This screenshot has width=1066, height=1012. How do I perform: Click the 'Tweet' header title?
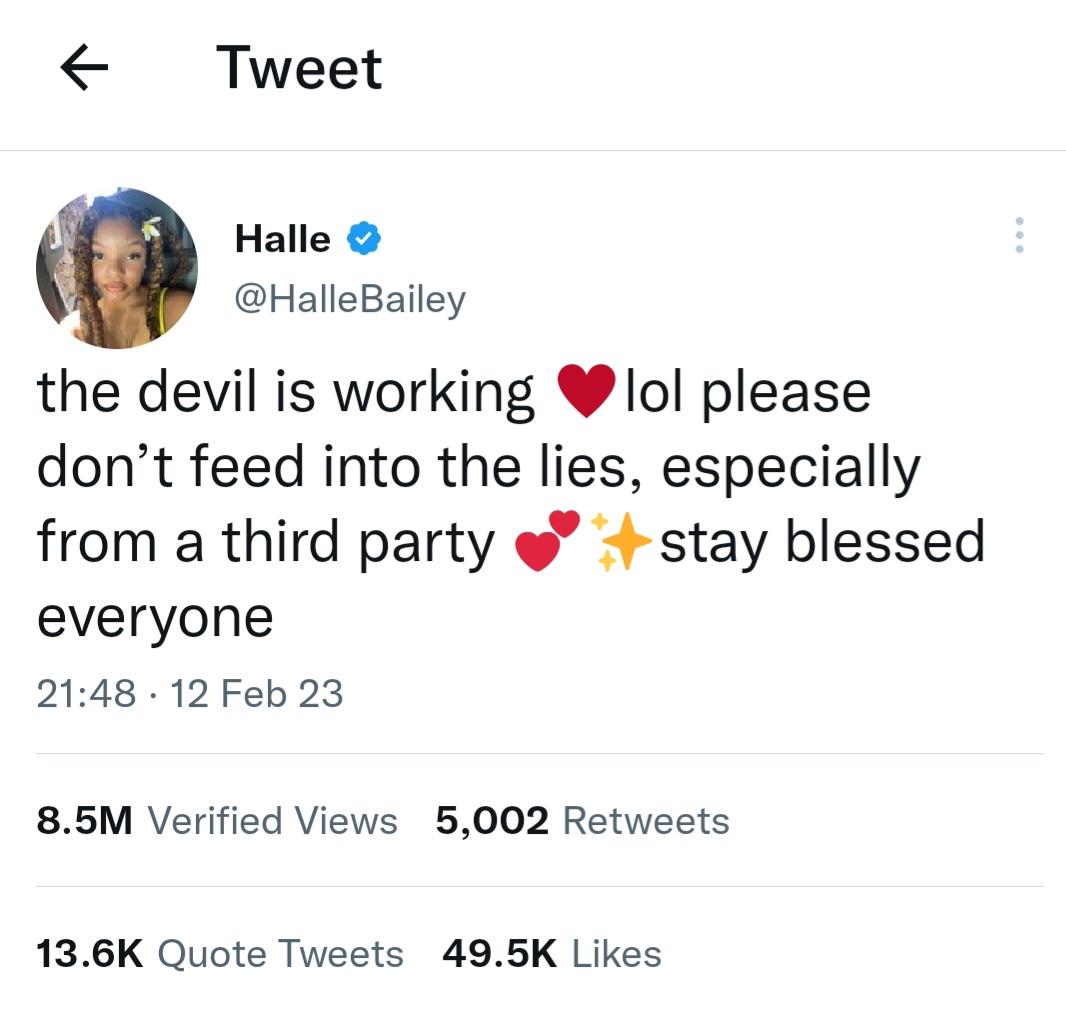[x=299, y=69]
